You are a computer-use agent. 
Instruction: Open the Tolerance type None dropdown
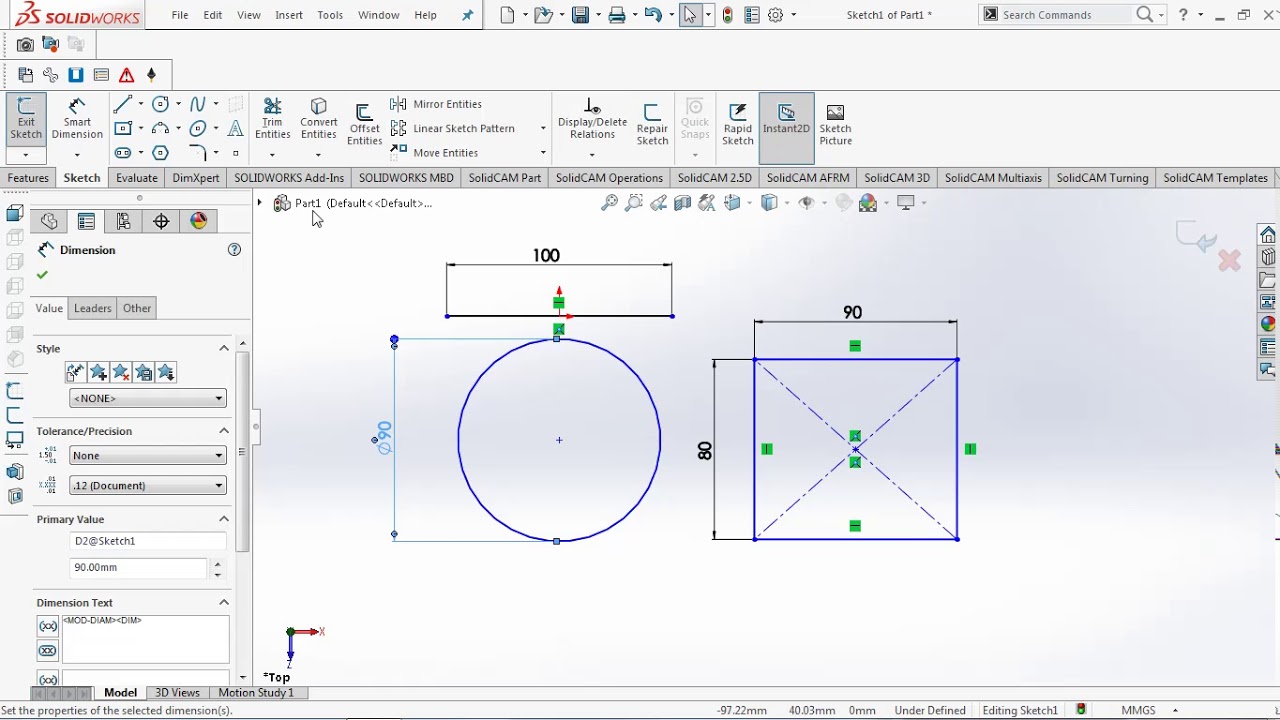[147, 455]
